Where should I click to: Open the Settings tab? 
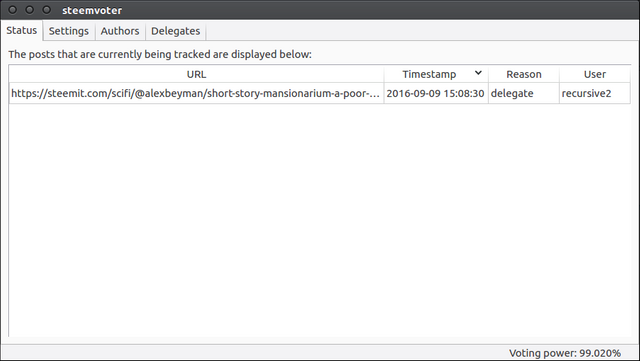pos(69,31)
